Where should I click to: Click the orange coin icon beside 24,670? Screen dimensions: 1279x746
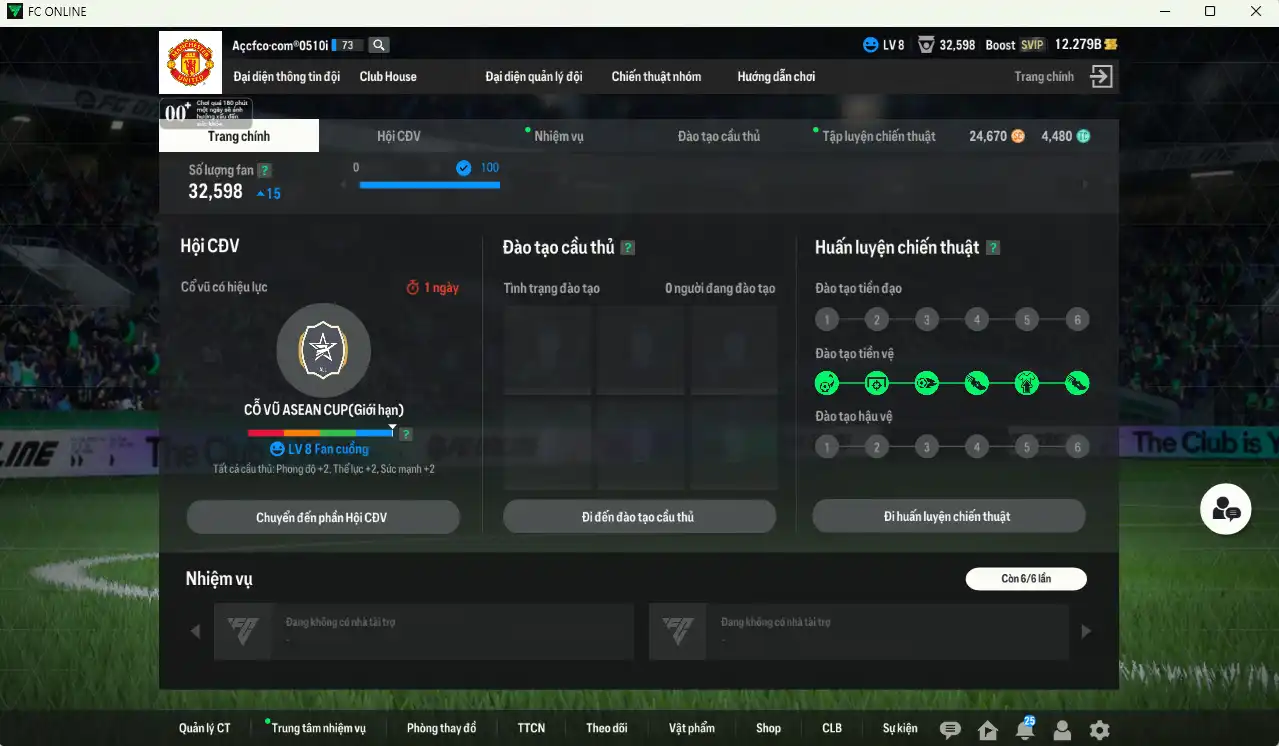1018,136
